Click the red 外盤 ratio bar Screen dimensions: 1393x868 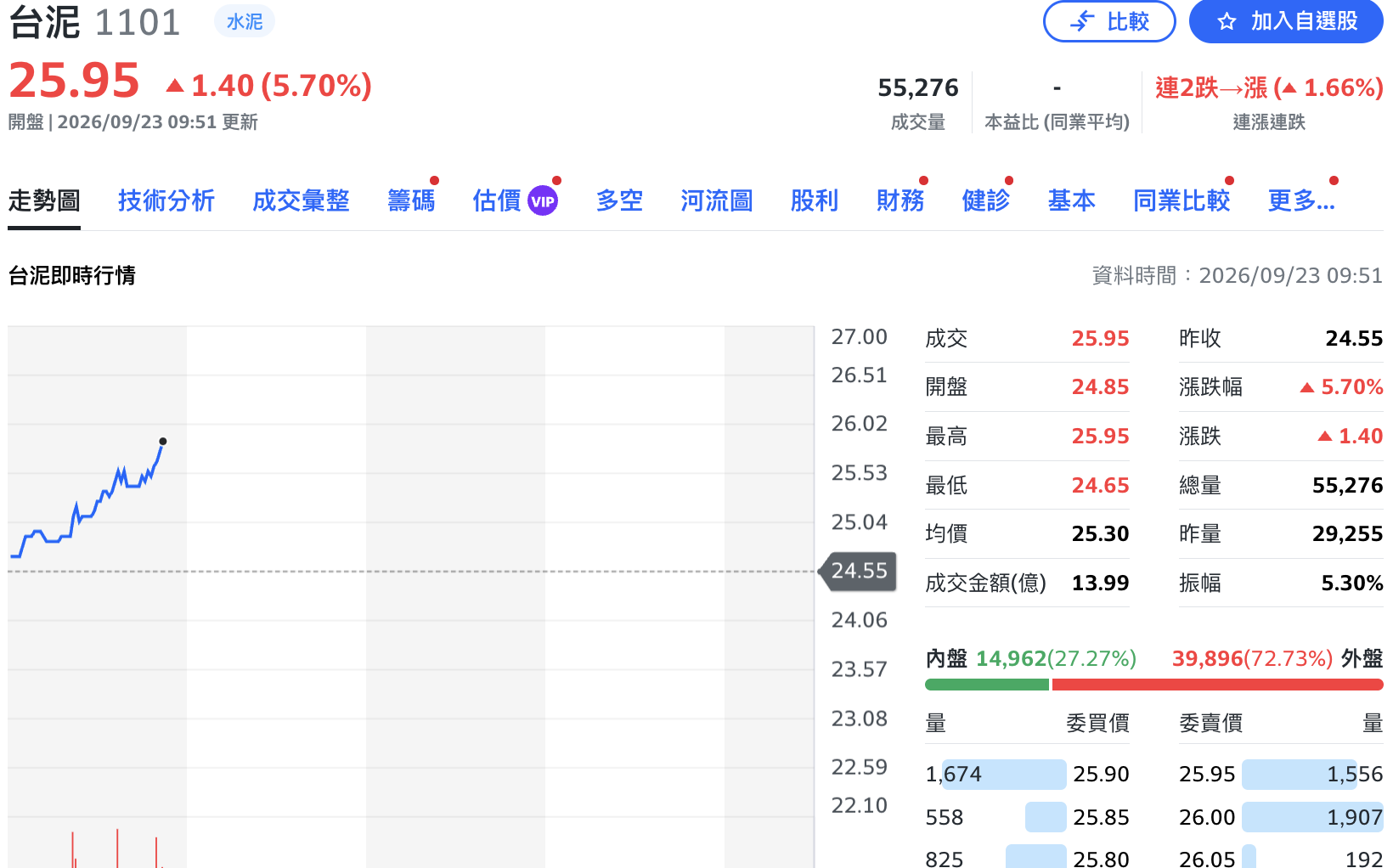(1217, 685)
